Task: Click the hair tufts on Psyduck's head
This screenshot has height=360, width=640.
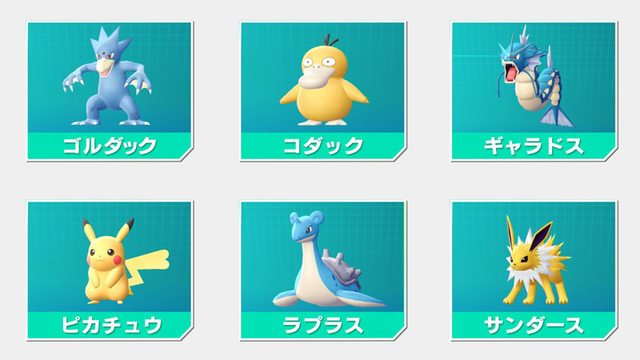Action: [330, 40]
